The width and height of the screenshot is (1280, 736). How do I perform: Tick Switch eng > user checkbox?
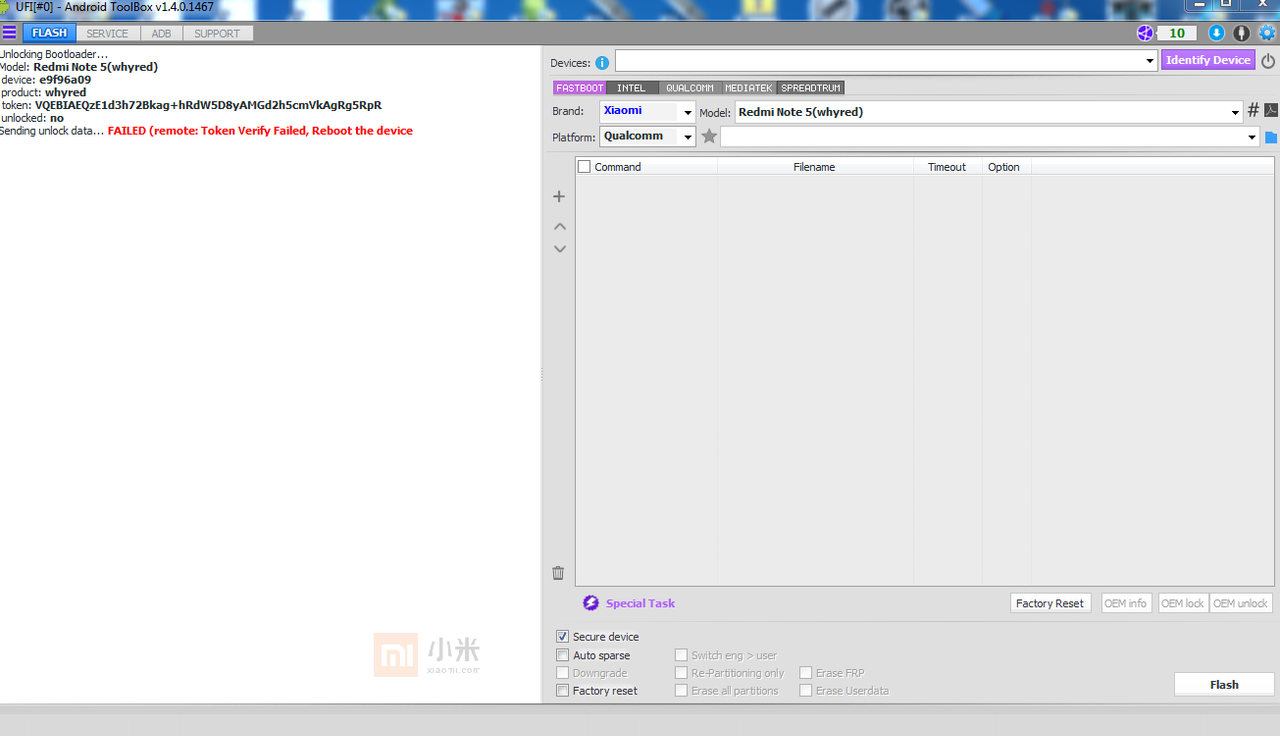[x=681, y=655]
